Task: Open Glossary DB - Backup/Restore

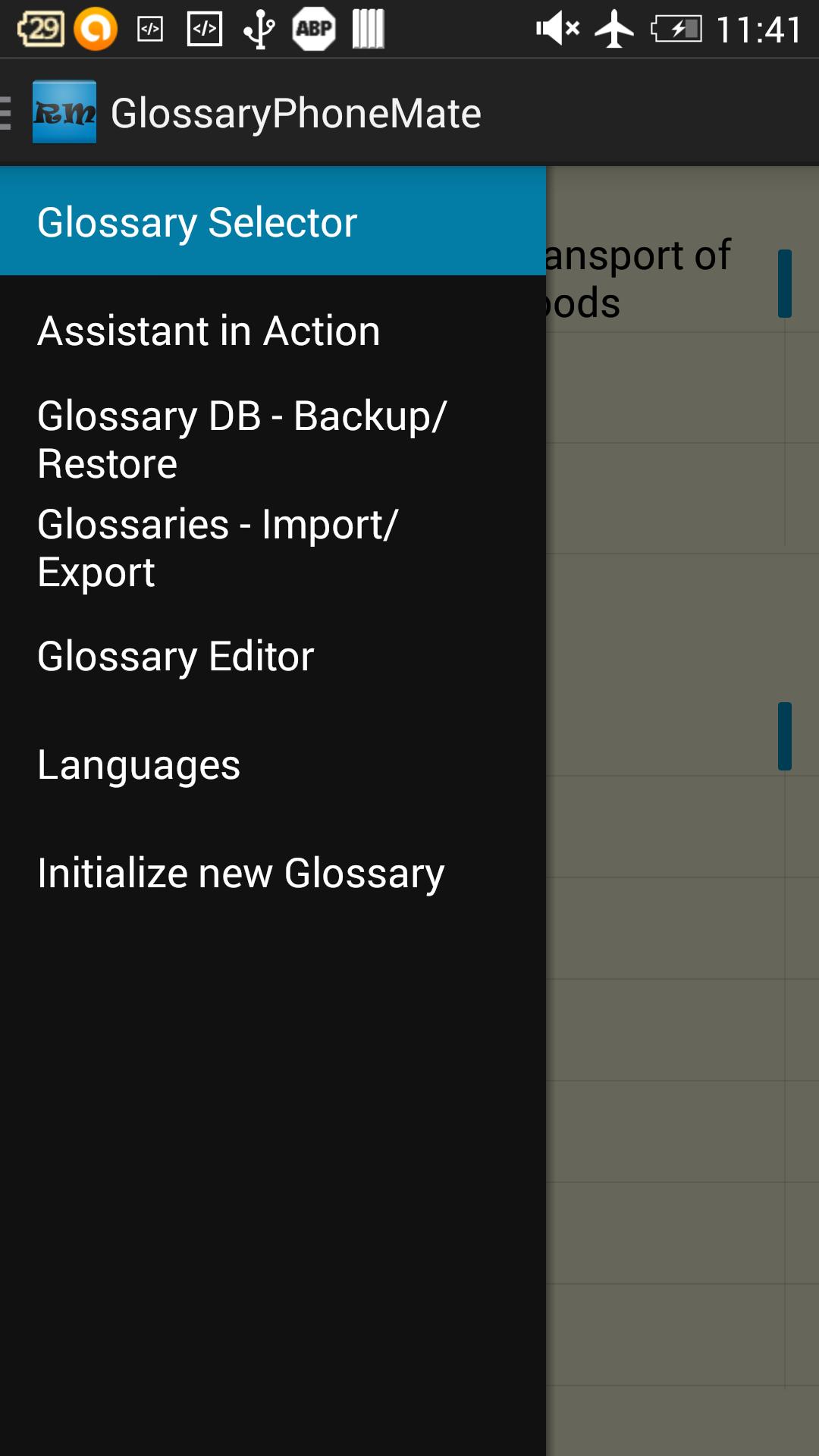Action: [x=243, y=438]
